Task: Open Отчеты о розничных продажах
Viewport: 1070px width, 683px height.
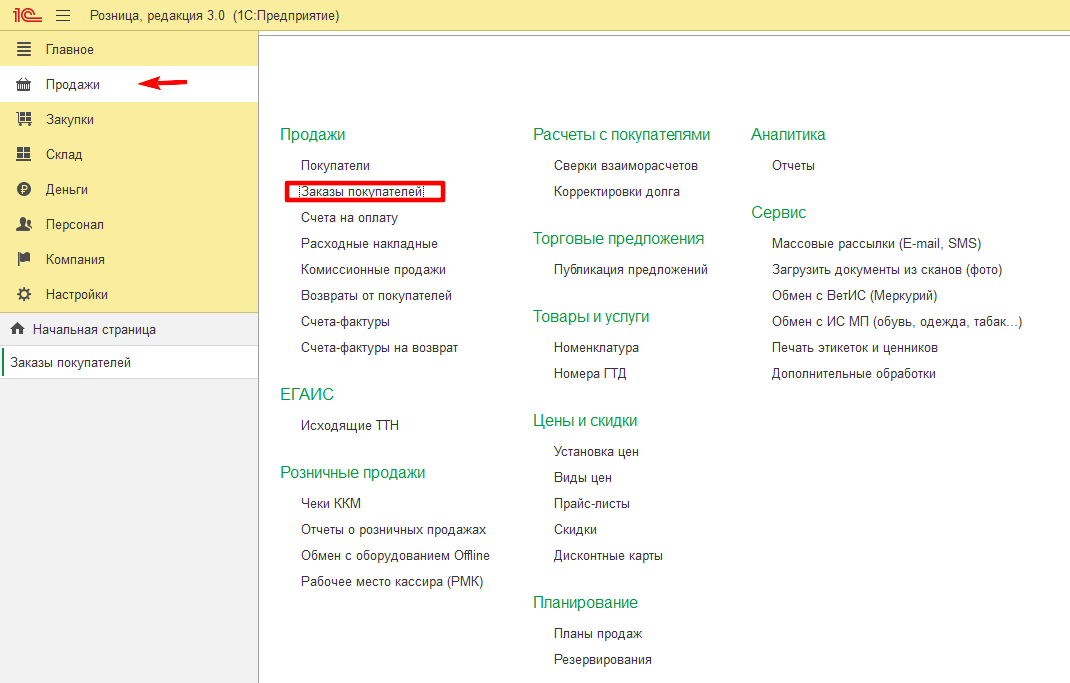Action: coord(393,529)
